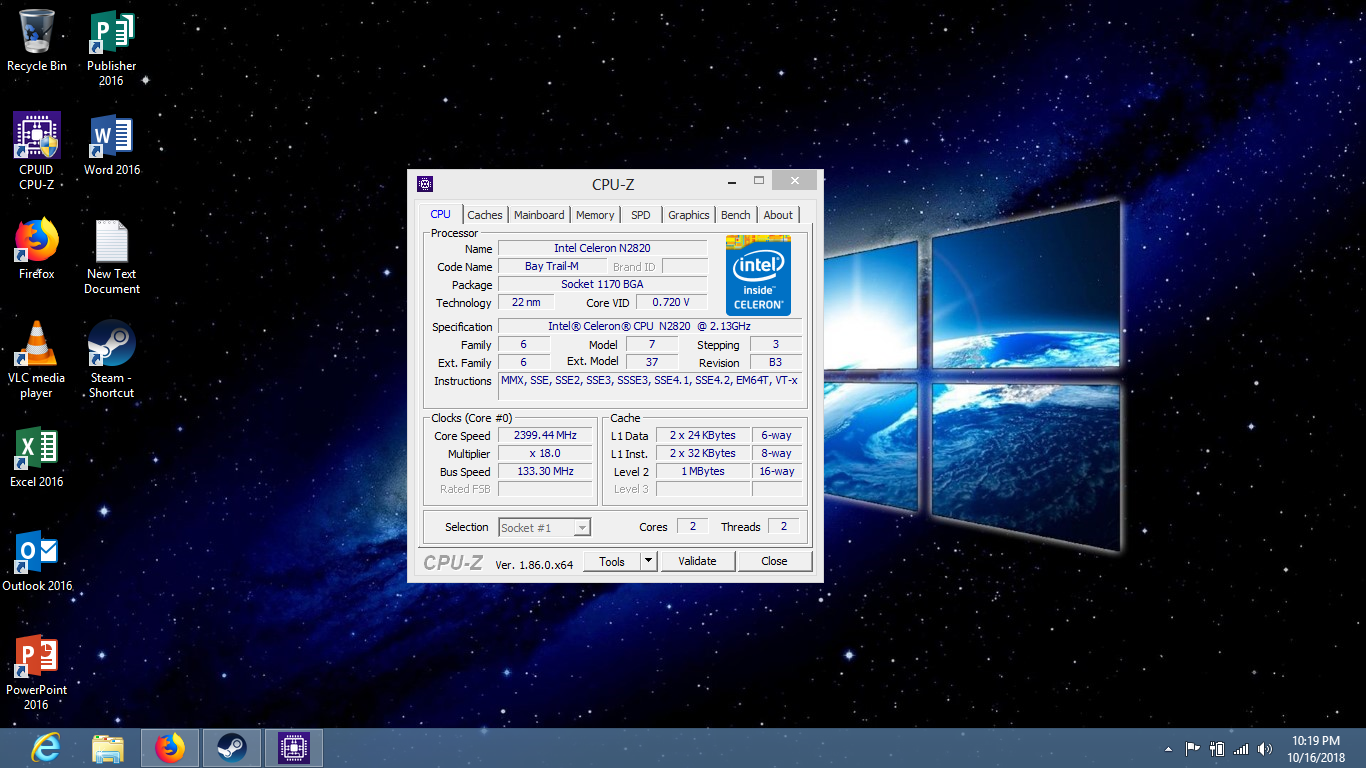Click the Close button in CPU-Z
The width and height of the screenshot is (1366, 768).
click(774, 561)
